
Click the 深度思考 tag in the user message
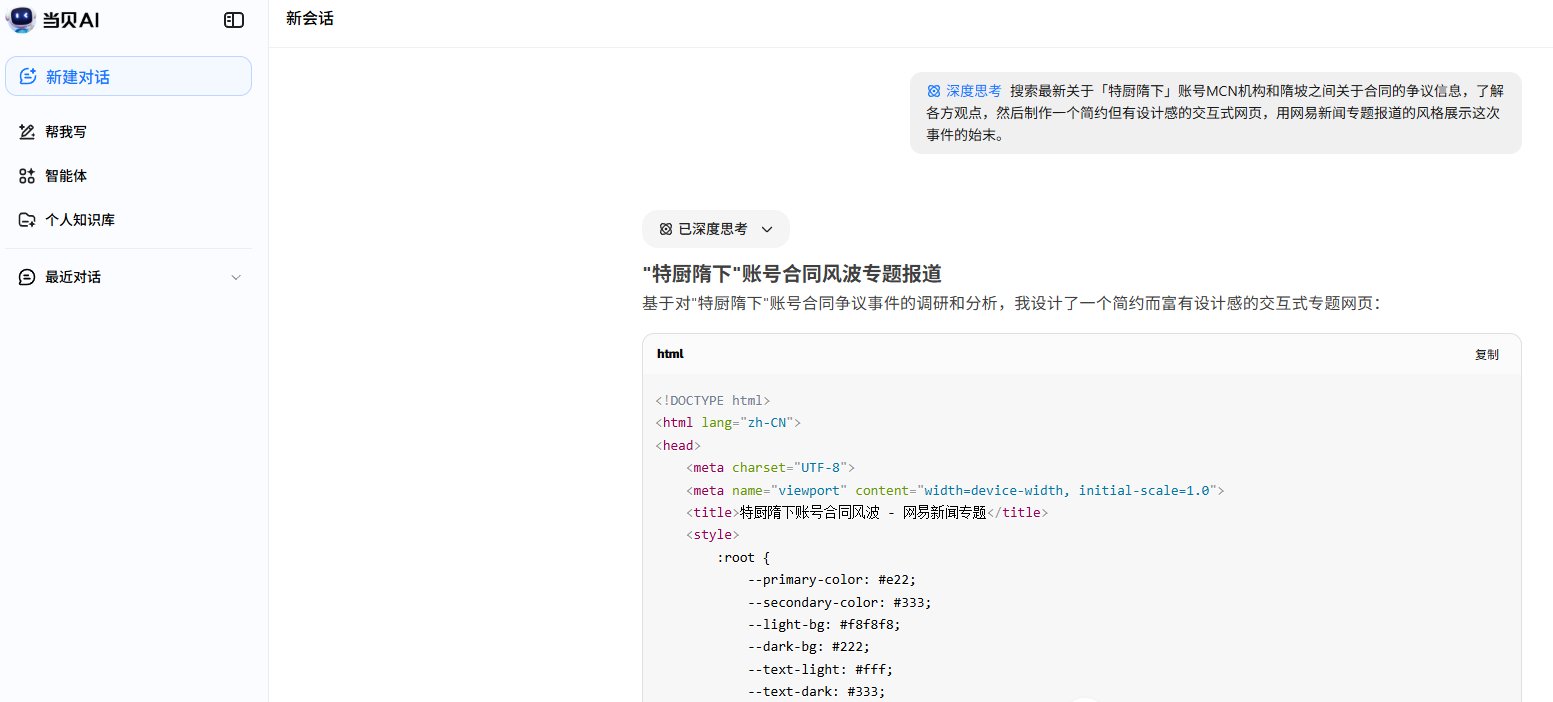point(964,90)
